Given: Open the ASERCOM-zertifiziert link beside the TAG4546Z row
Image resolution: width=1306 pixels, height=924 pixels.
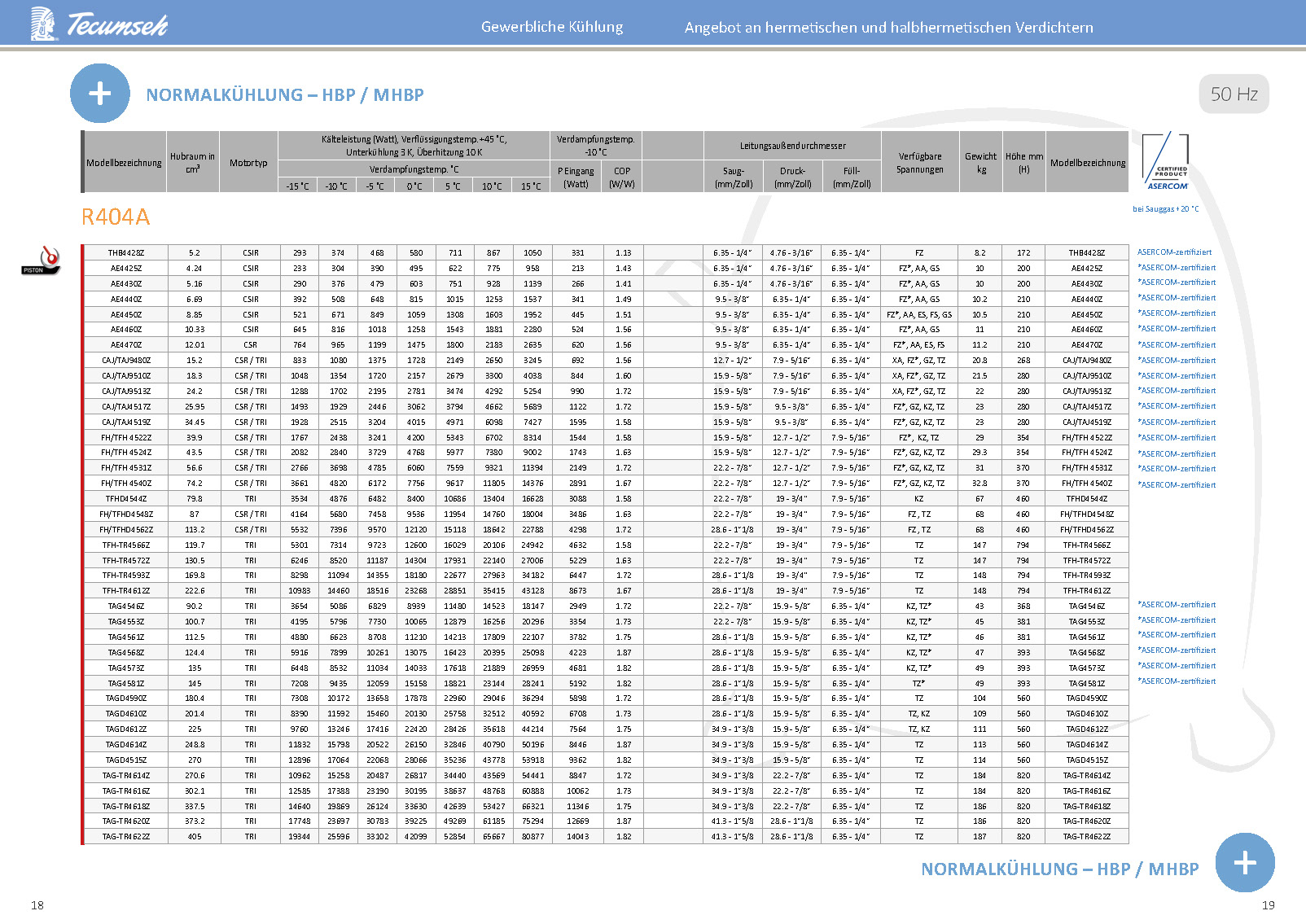Looking at the screenshot, I should [1176, 605].
